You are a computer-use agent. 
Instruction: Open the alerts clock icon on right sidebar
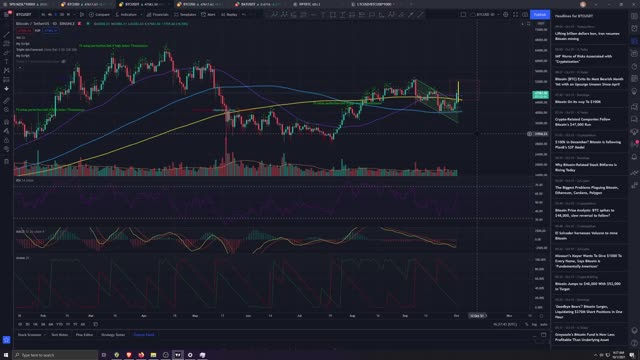634,28
